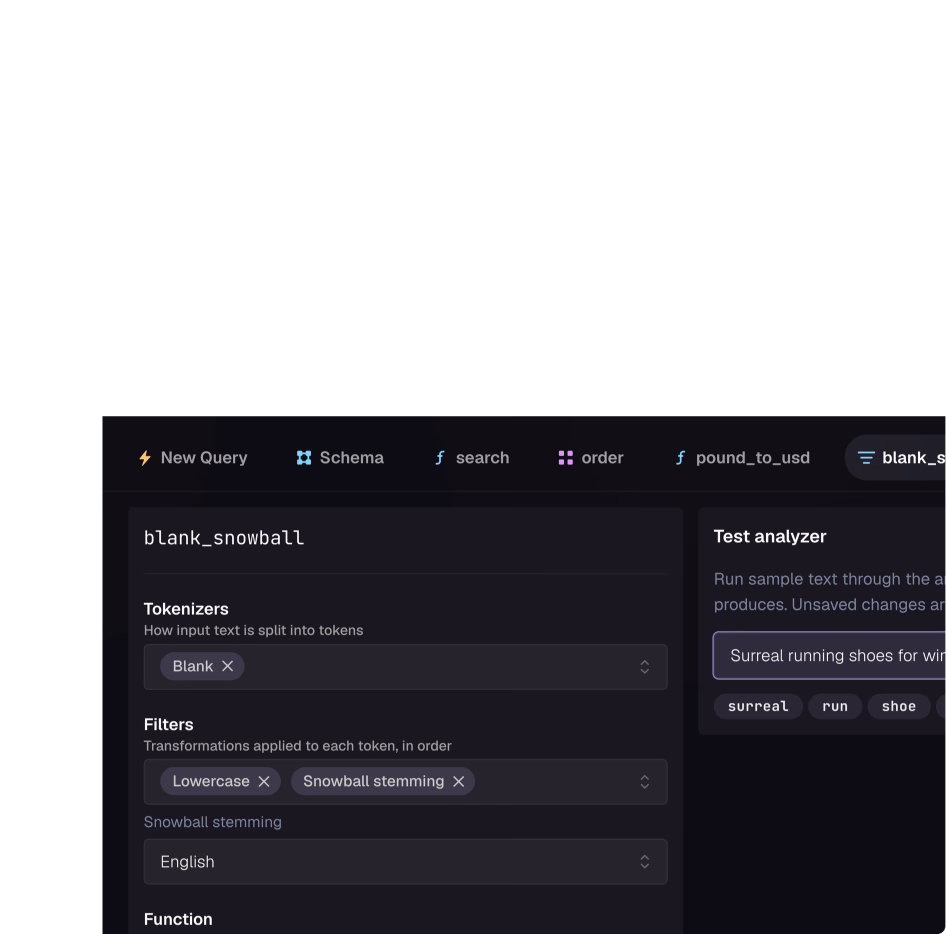Image resolution: width=946 pixels, height=934 pixels.
Task: Click the Schema tab's blue node icon
Action: point(304,458)
